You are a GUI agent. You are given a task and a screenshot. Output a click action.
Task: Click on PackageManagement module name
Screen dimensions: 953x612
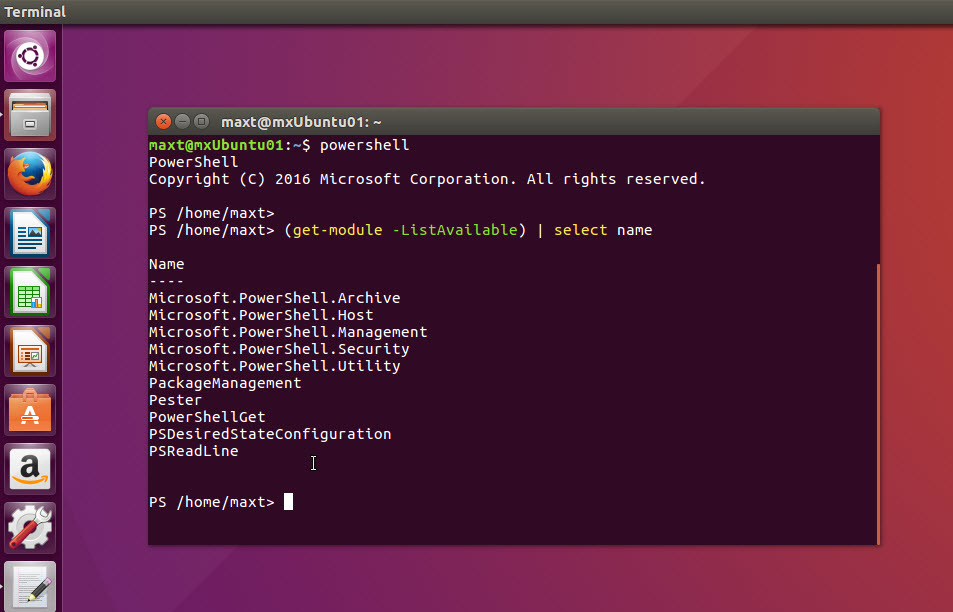pyautogui.click(x=225, y=383)
